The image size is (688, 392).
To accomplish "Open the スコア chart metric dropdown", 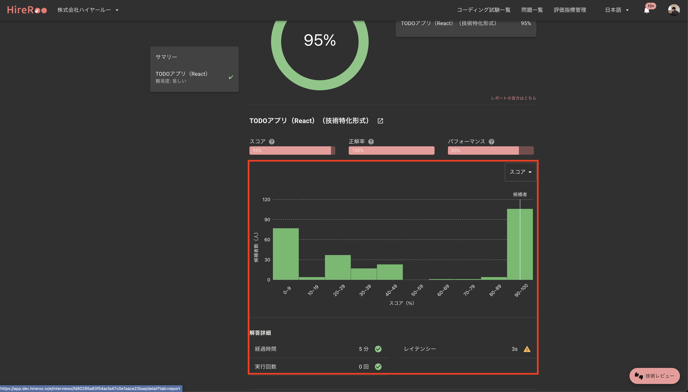I will click(x=520, y=172).
